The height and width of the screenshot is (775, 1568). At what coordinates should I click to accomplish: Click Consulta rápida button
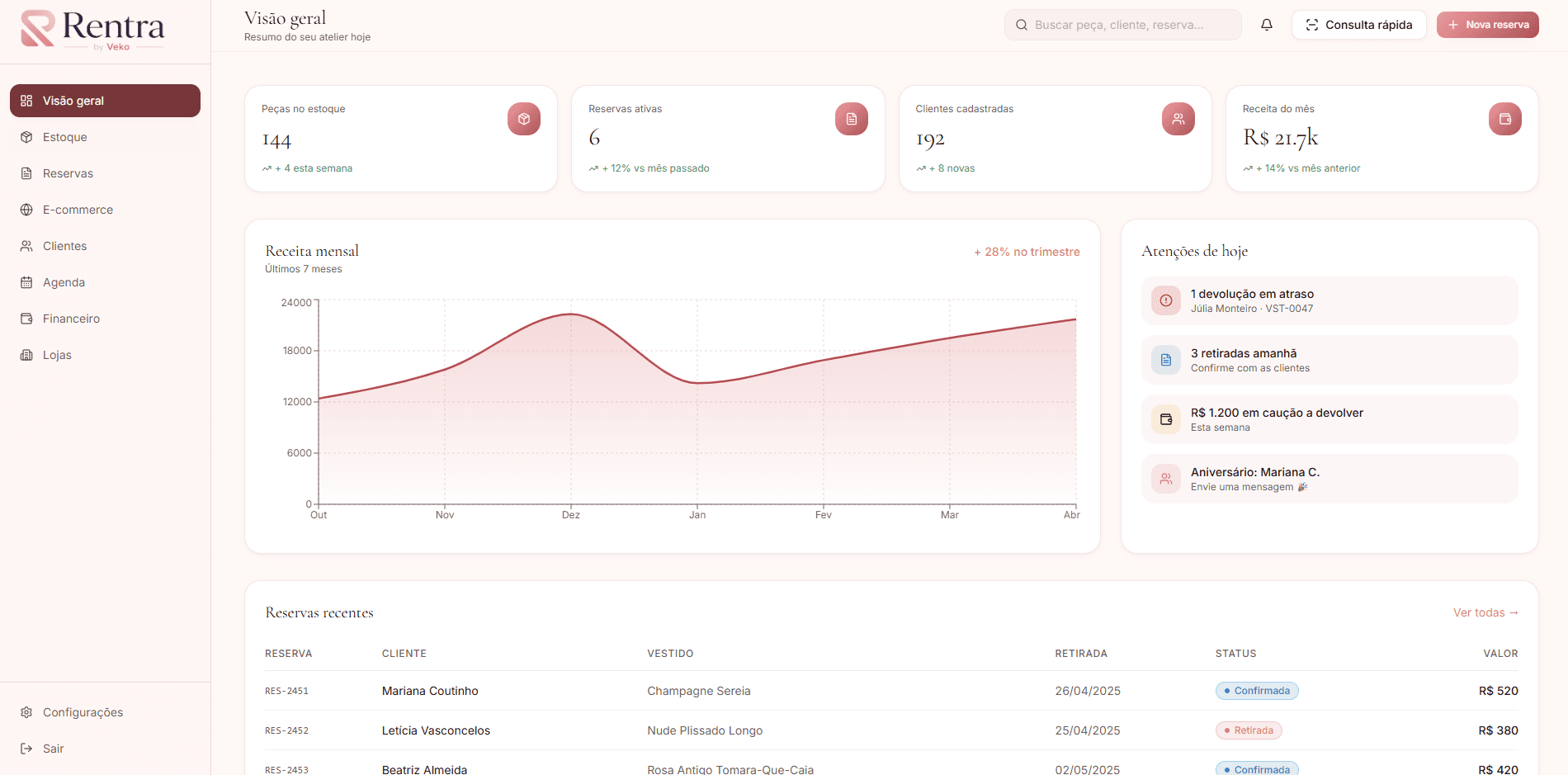[x=1358, y=25]
